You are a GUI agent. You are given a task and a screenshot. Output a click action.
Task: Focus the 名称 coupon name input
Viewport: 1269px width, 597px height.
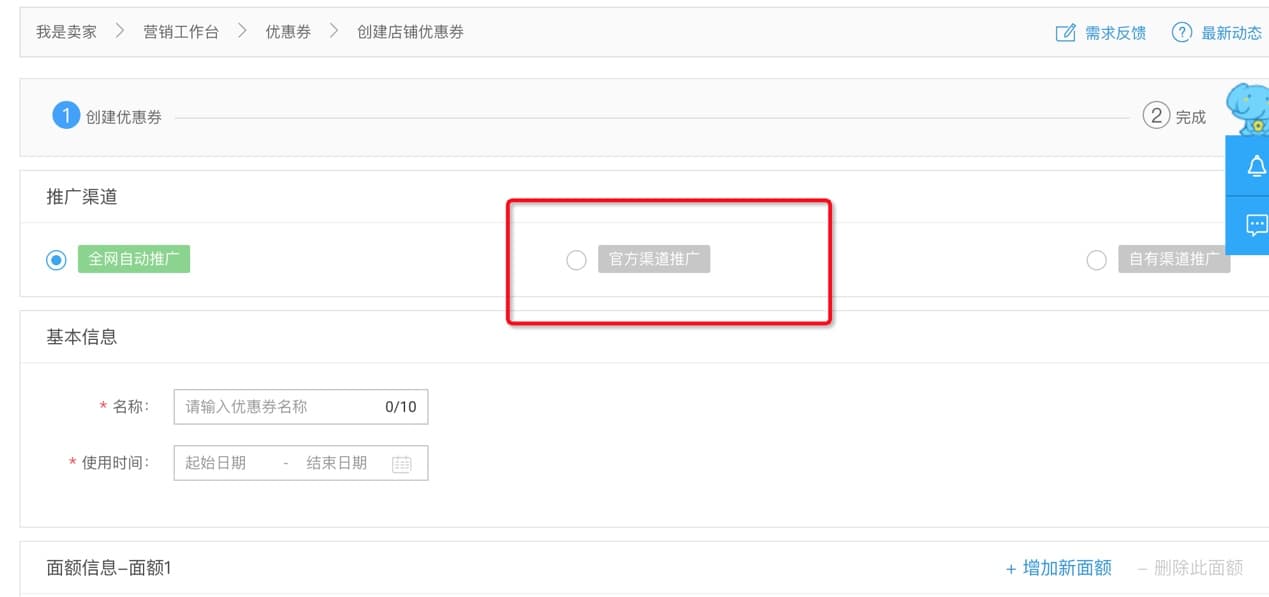(x=278, y=407)
